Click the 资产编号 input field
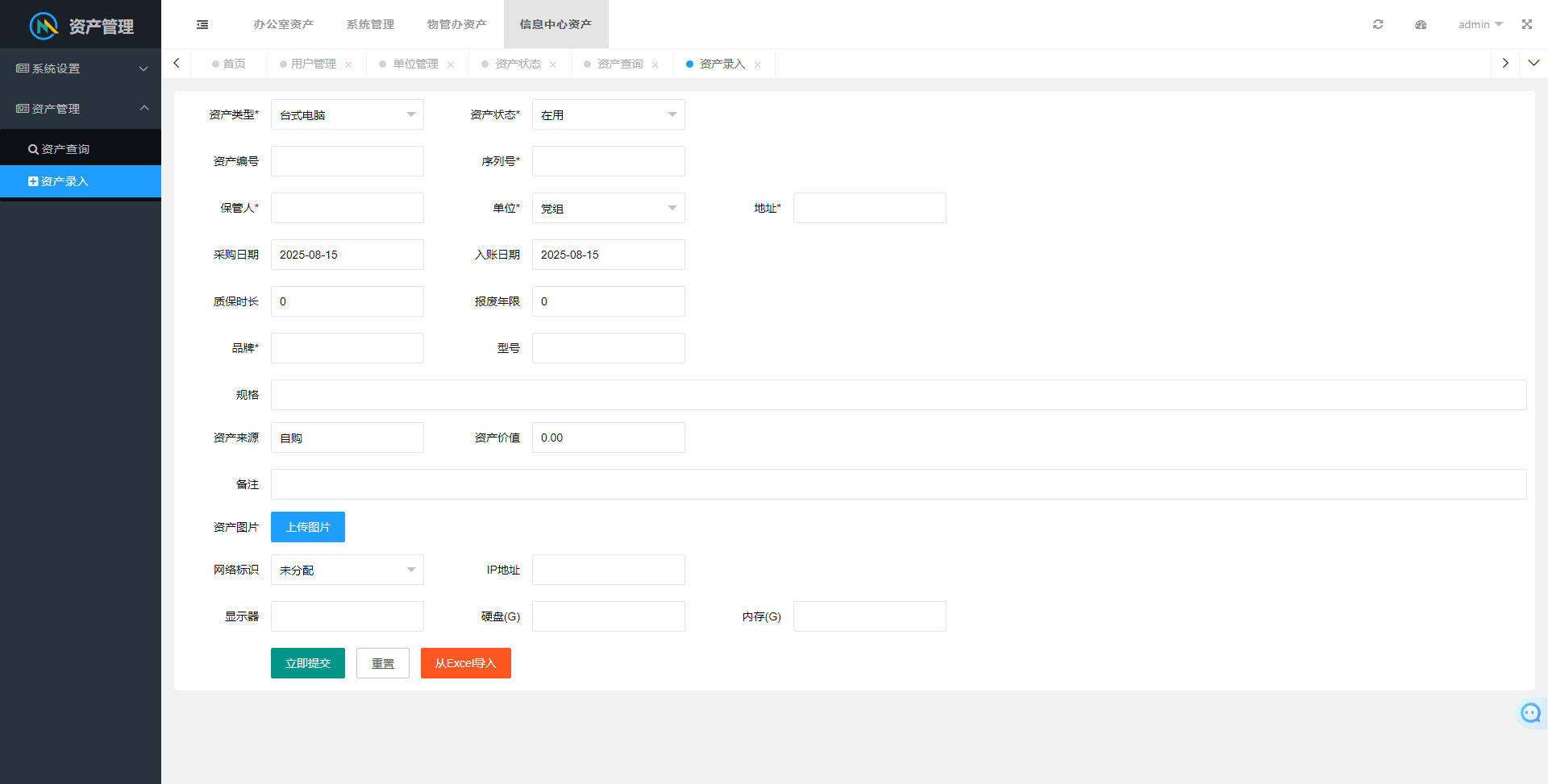 pyautogui.click(x=347, y=161)
